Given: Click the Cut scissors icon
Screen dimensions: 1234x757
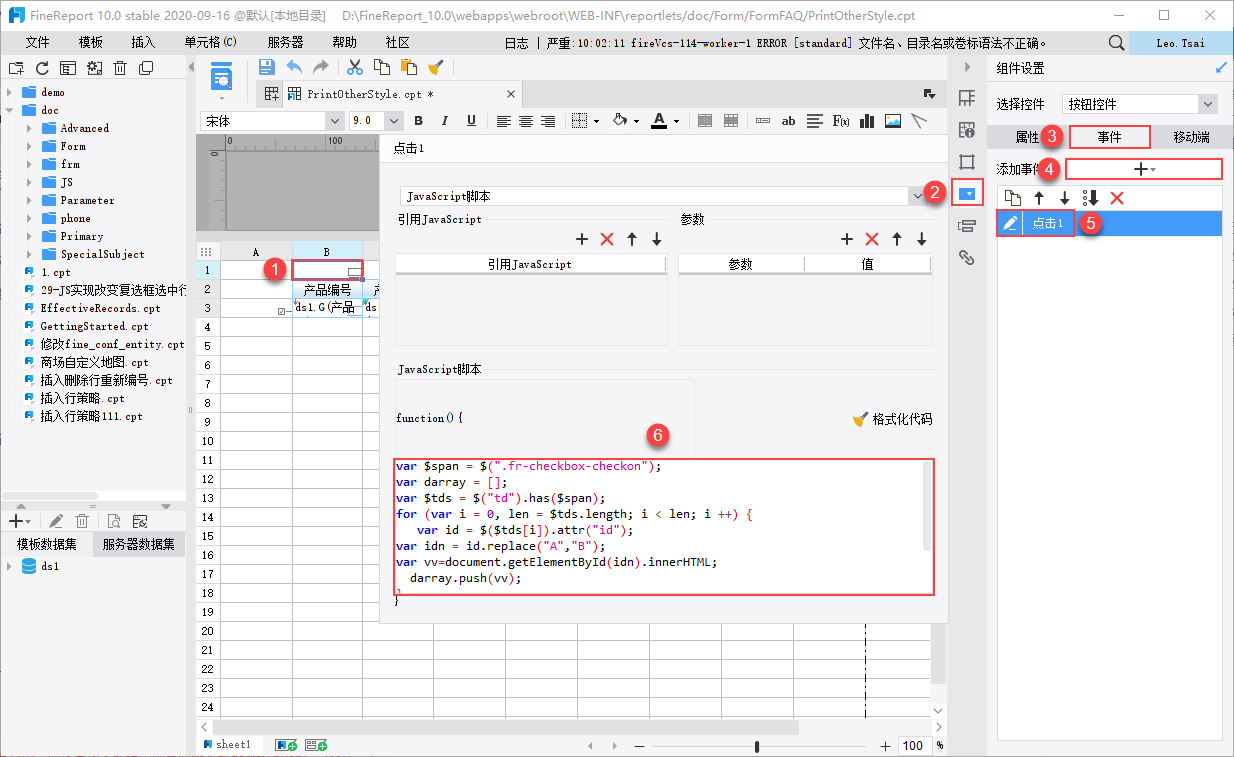Looking at the screenshot, I should point(354,67).
